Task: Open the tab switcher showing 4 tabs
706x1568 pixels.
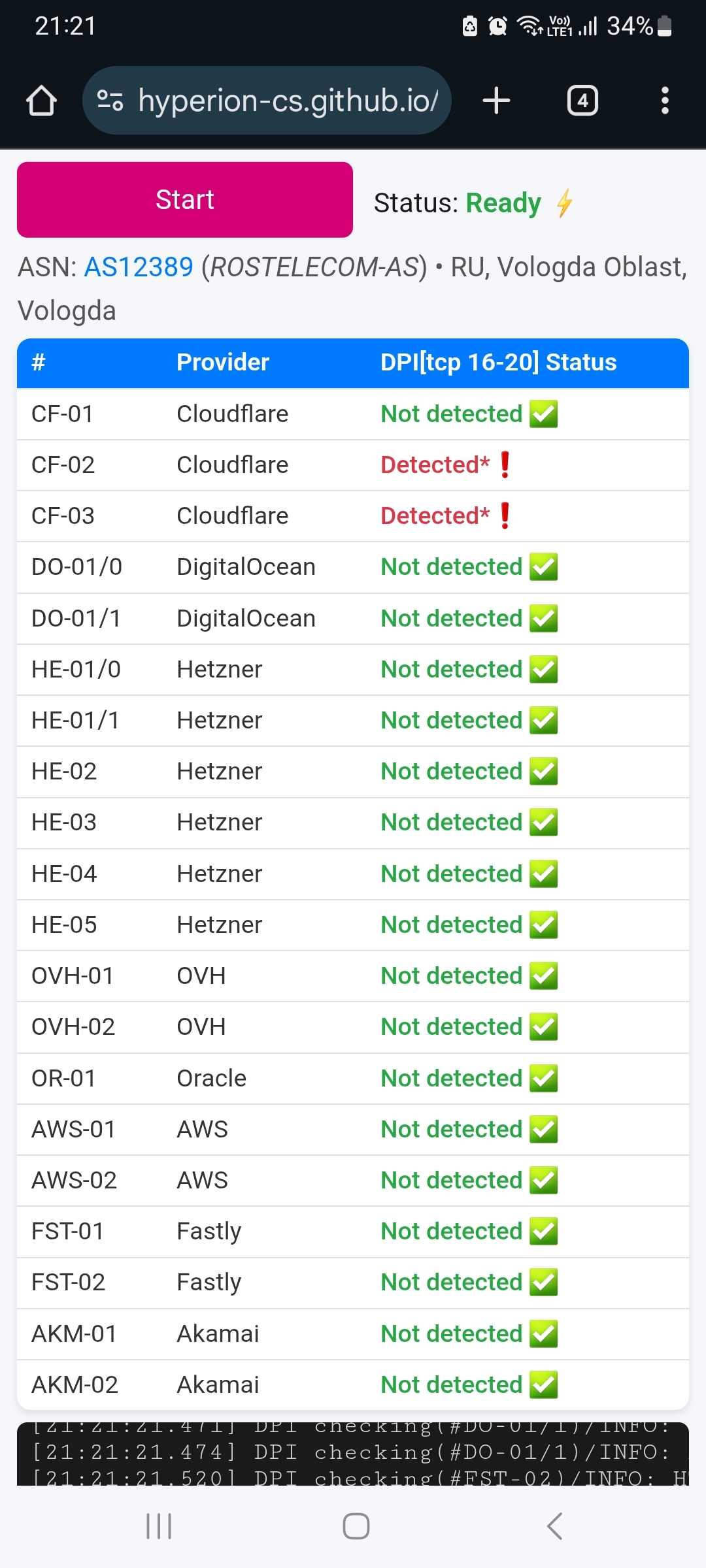Action: [582, 101]
